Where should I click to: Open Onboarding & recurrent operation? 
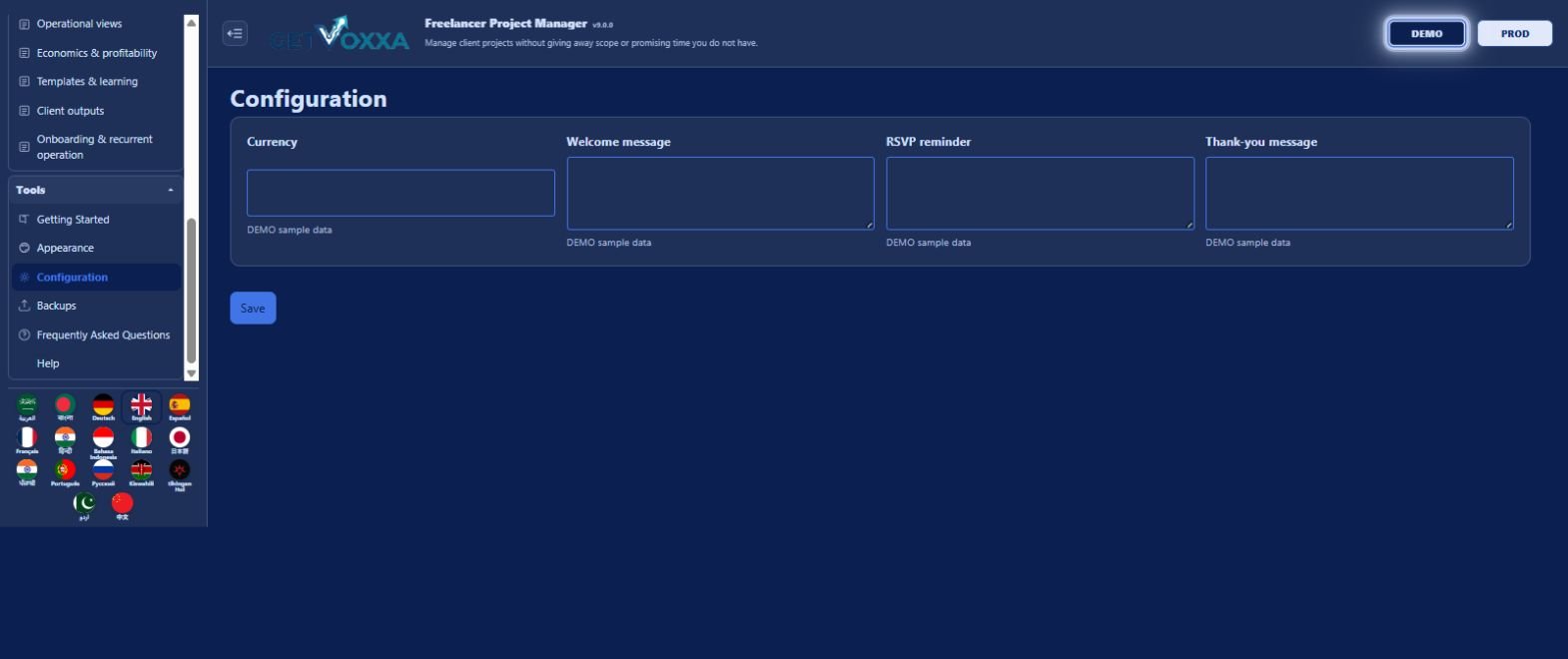[x=94, y=147]
